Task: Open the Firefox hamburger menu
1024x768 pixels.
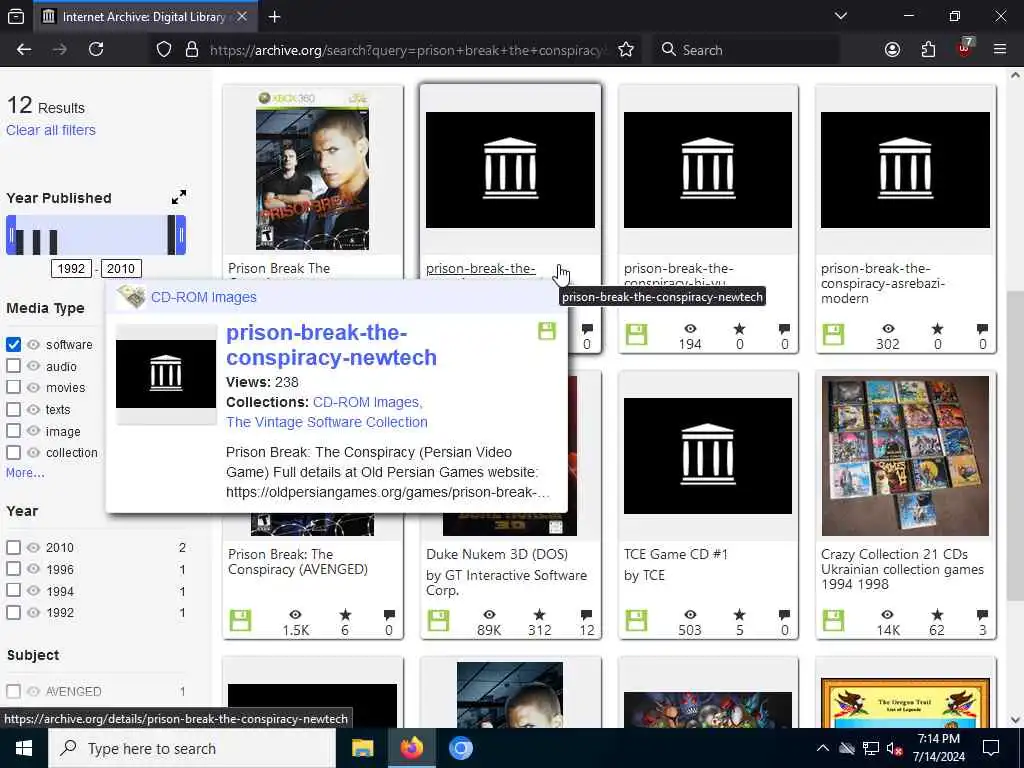Action: [x=1000, y=50]
